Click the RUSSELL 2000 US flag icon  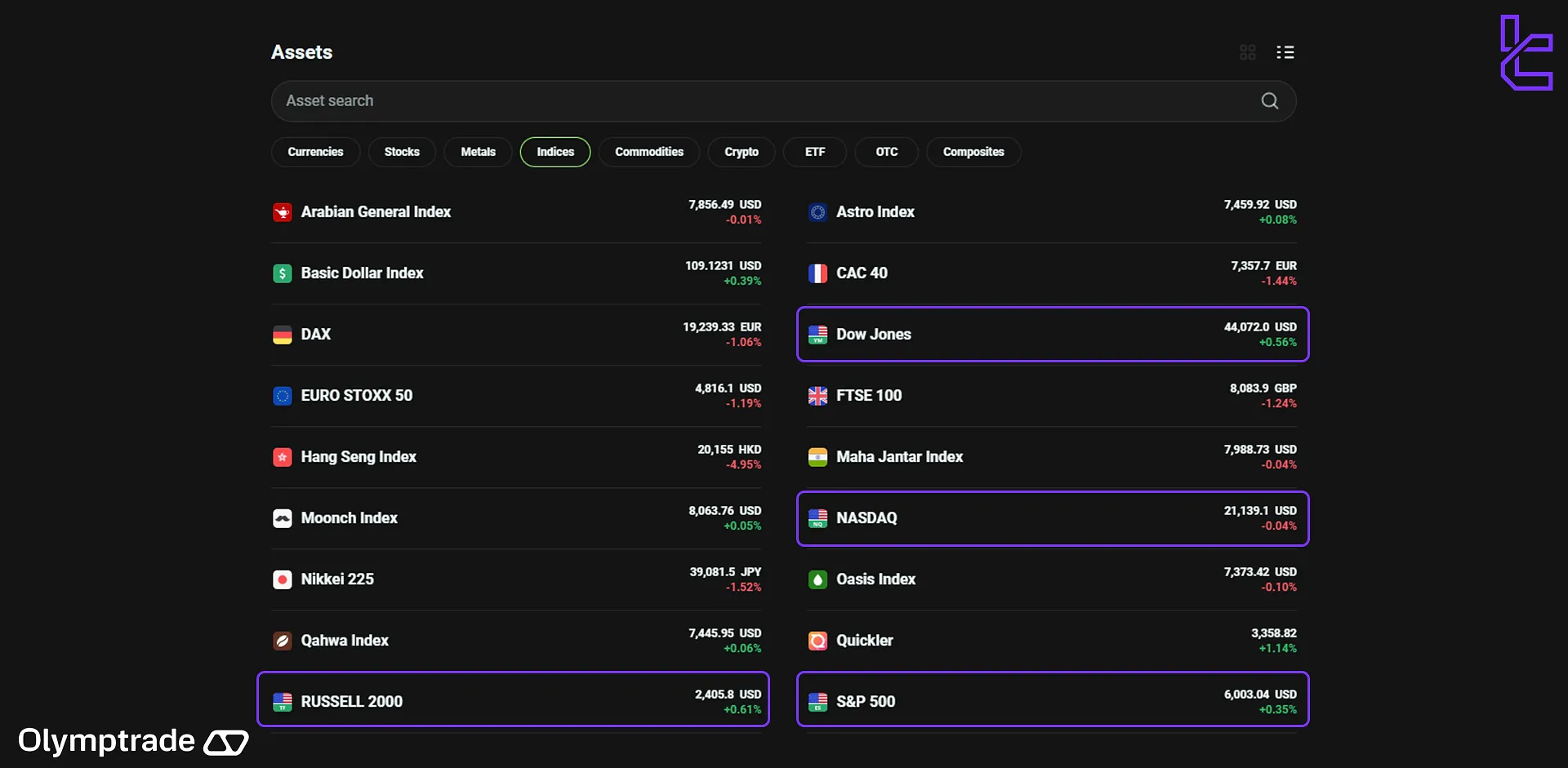click(283, 702)
